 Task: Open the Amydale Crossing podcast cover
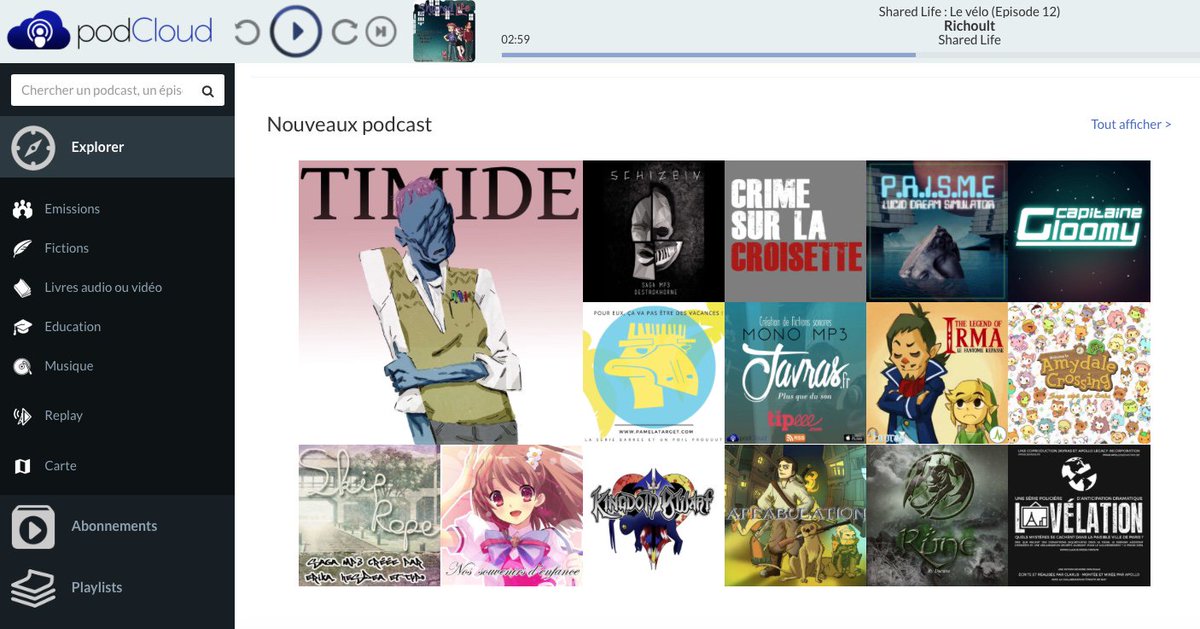[x=1079, y=373]
